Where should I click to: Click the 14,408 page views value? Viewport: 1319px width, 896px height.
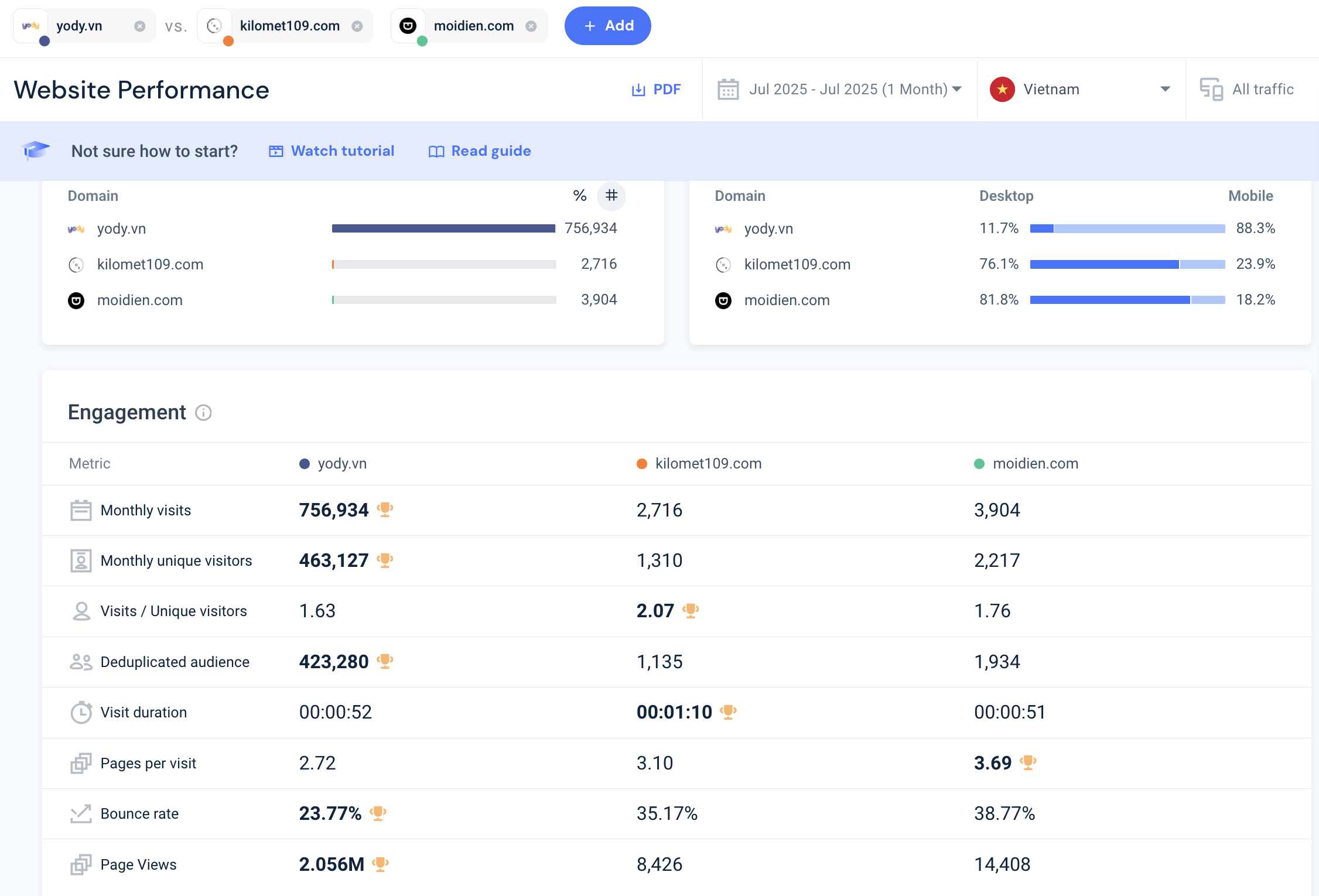pos(1002,864)
